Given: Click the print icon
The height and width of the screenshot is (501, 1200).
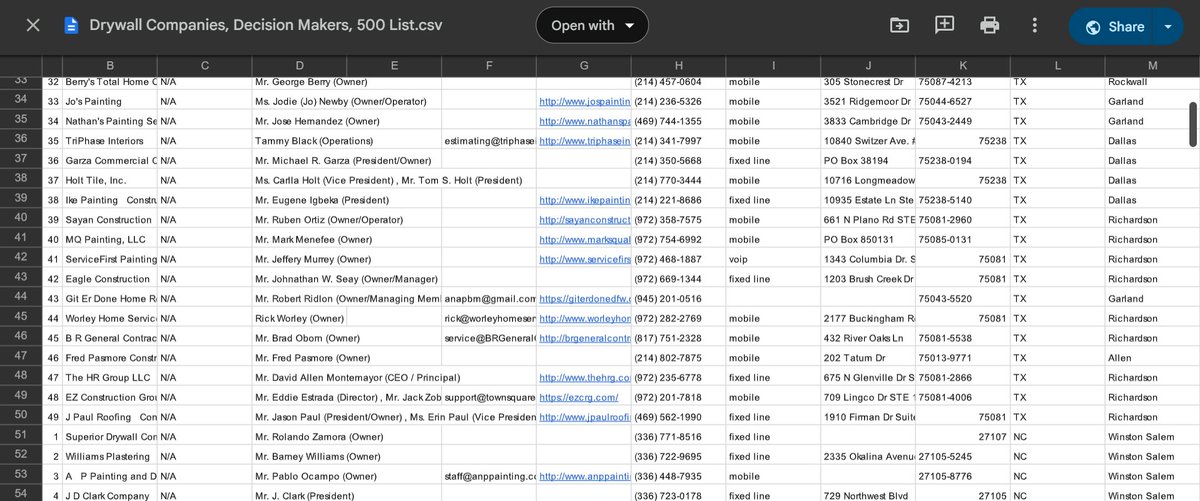Looking at the screenshot, I should 990,25.
